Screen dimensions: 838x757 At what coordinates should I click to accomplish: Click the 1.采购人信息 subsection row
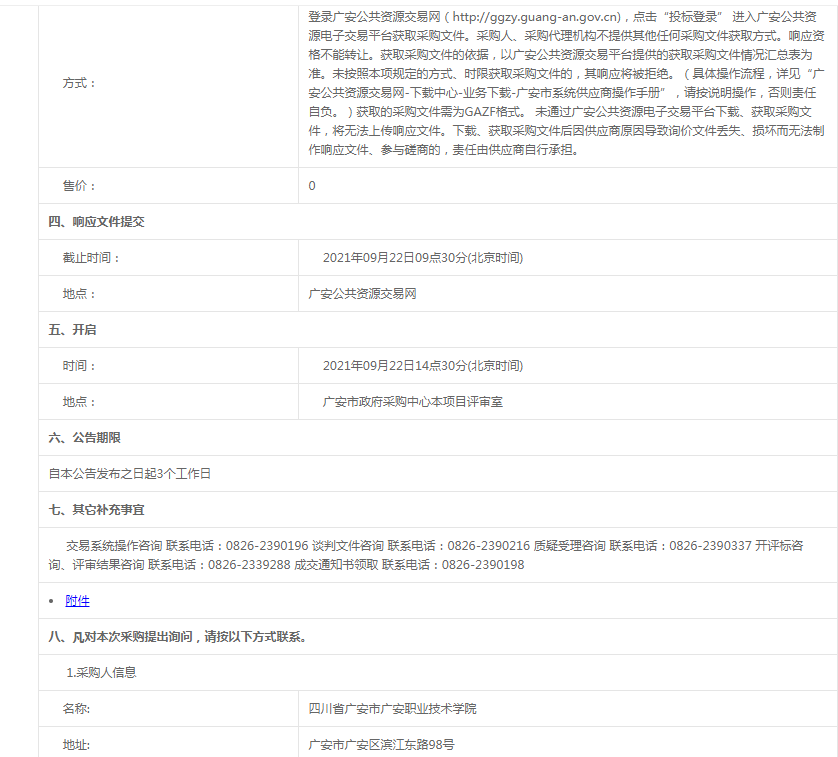click(101, 673)
